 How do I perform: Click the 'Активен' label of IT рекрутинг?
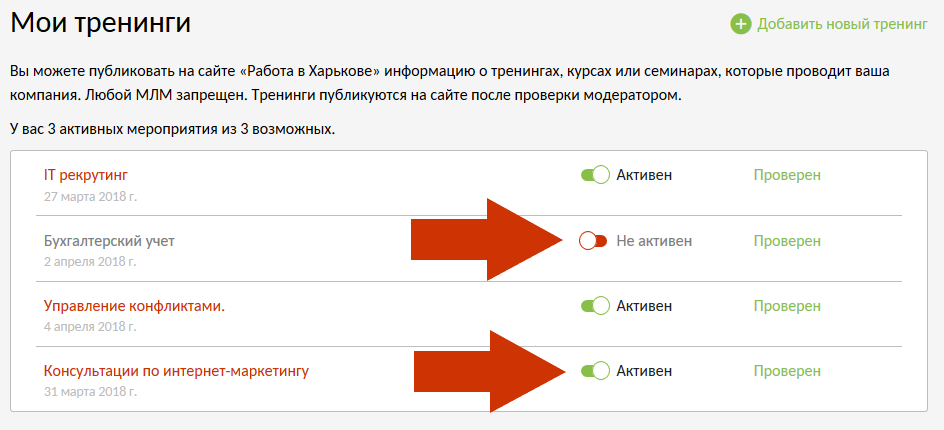tap(644, 175)
